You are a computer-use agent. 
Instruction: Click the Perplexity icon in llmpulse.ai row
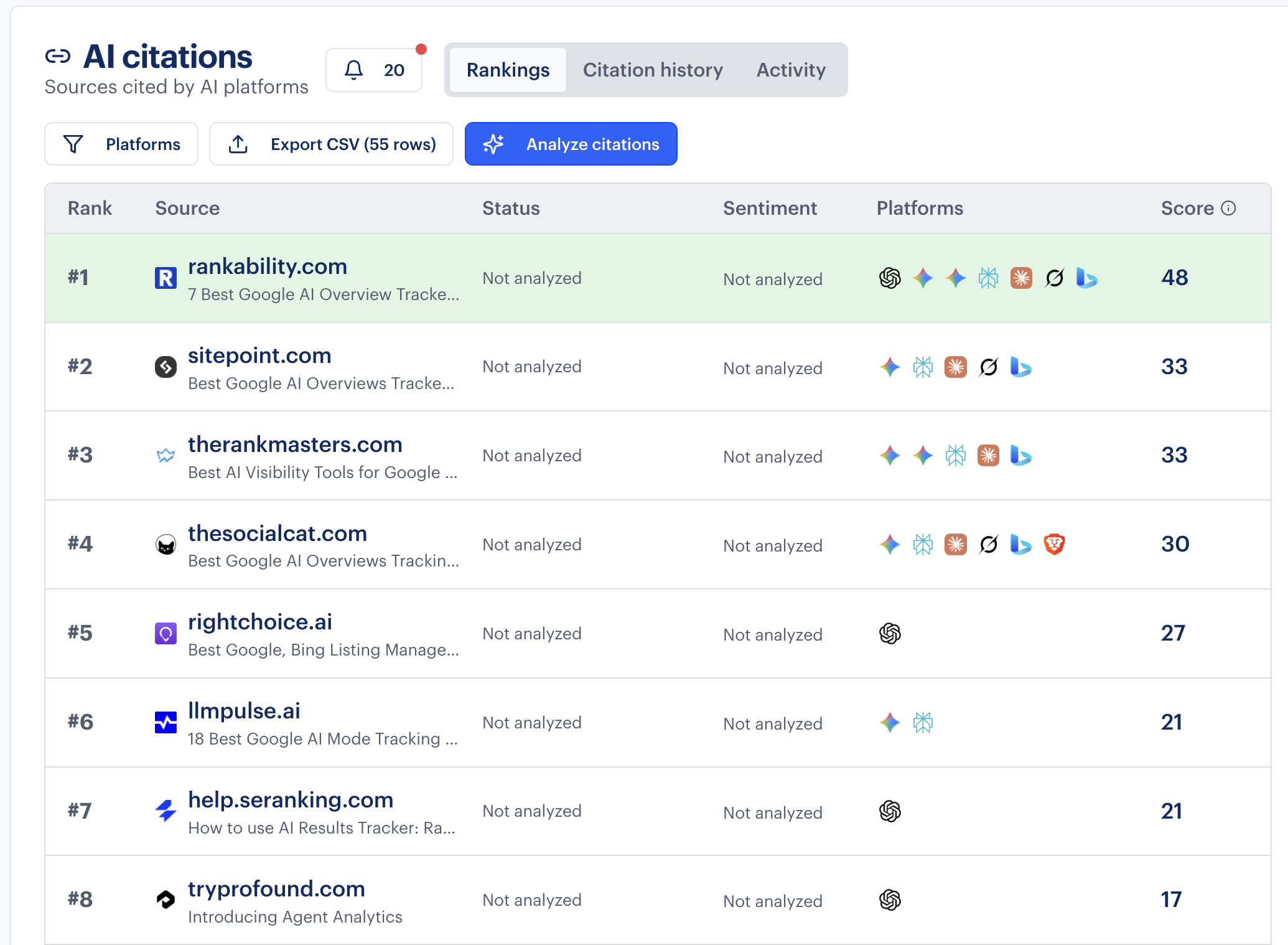click(923, 723)
